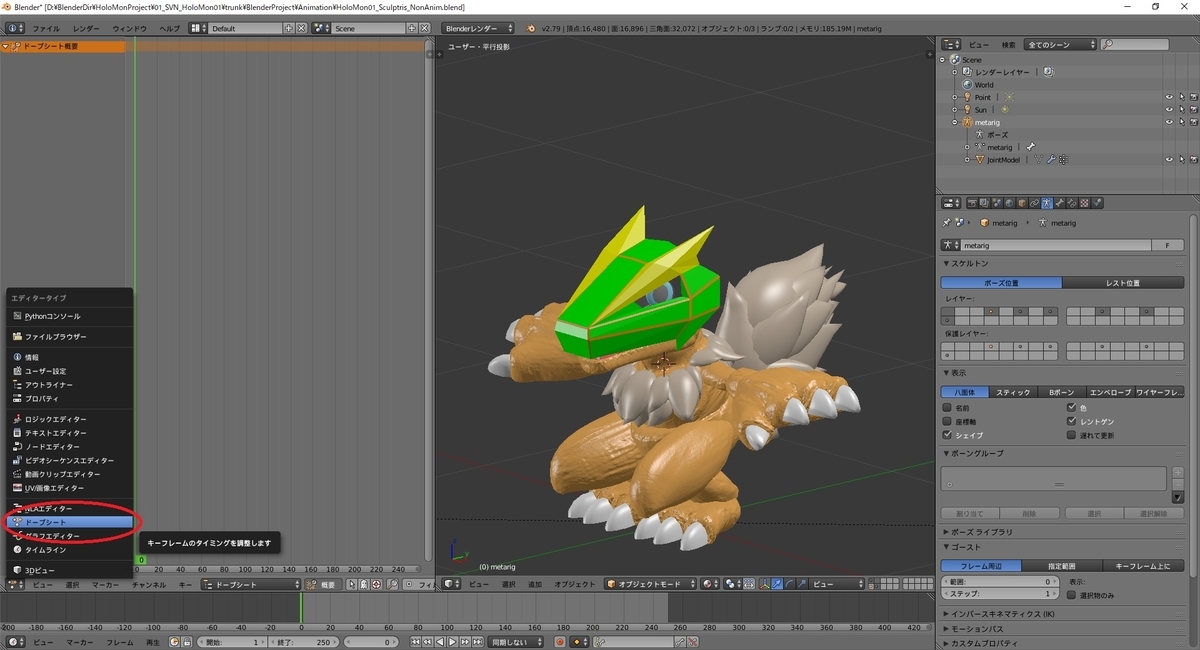Select Pose Position button

pyautogui.click(x=1002, y=283)
